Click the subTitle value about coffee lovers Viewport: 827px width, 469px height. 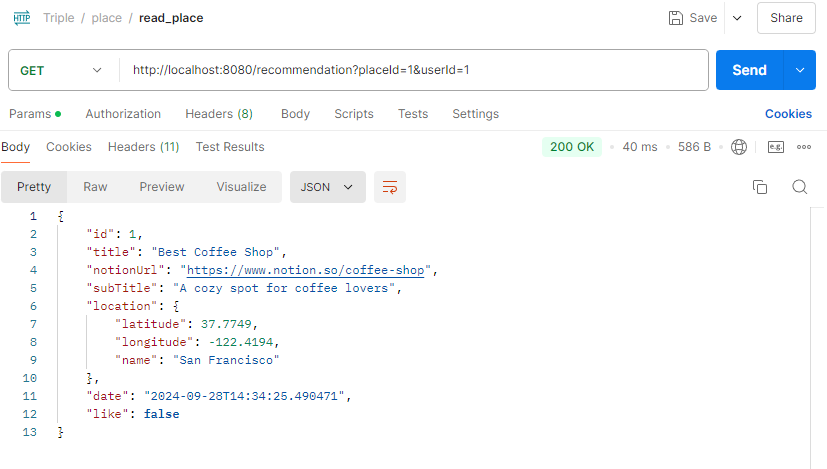284,288
